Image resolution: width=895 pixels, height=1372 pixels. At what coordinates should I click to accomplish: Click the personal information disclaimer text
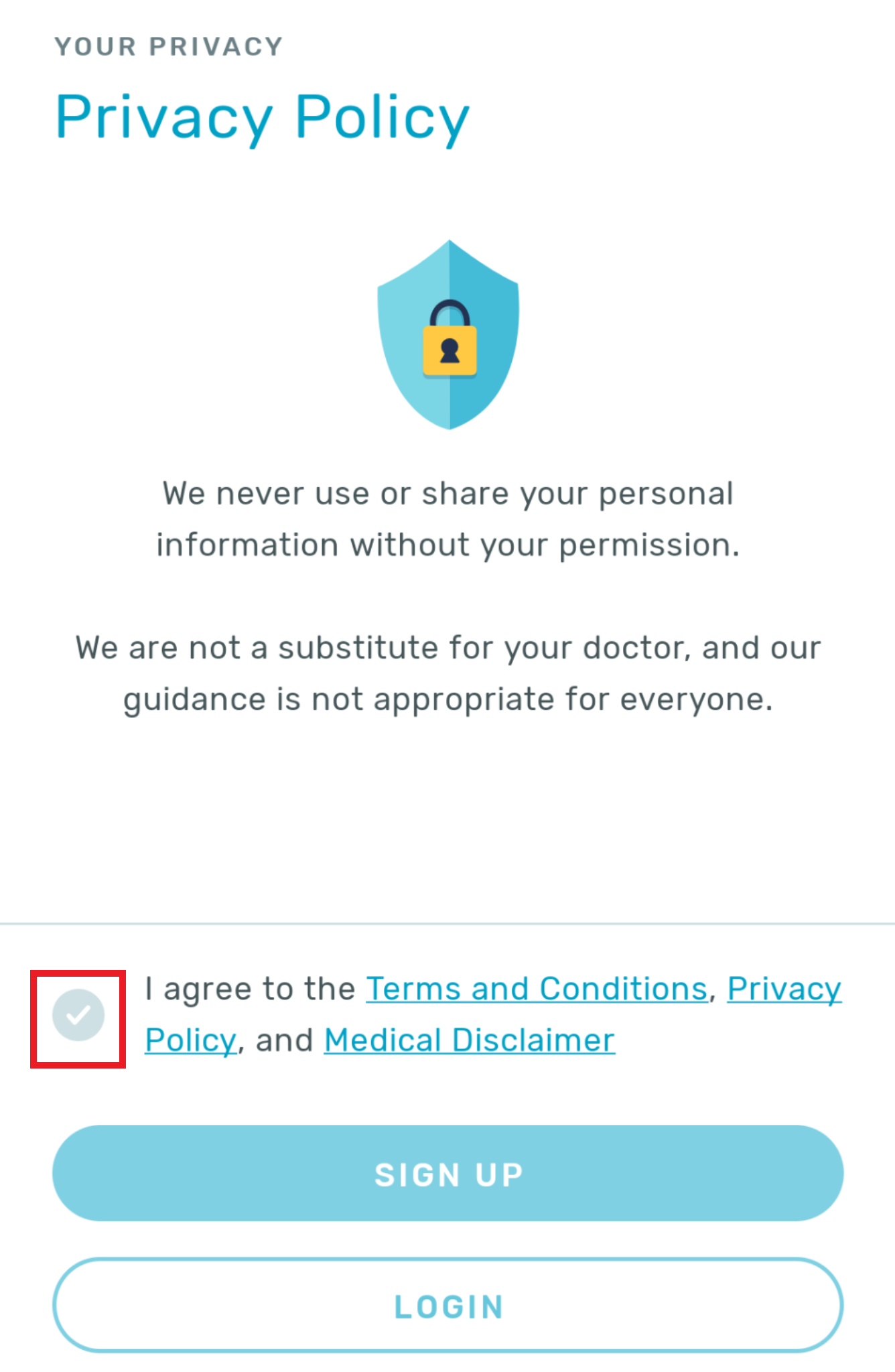click(x=447, y=519)
